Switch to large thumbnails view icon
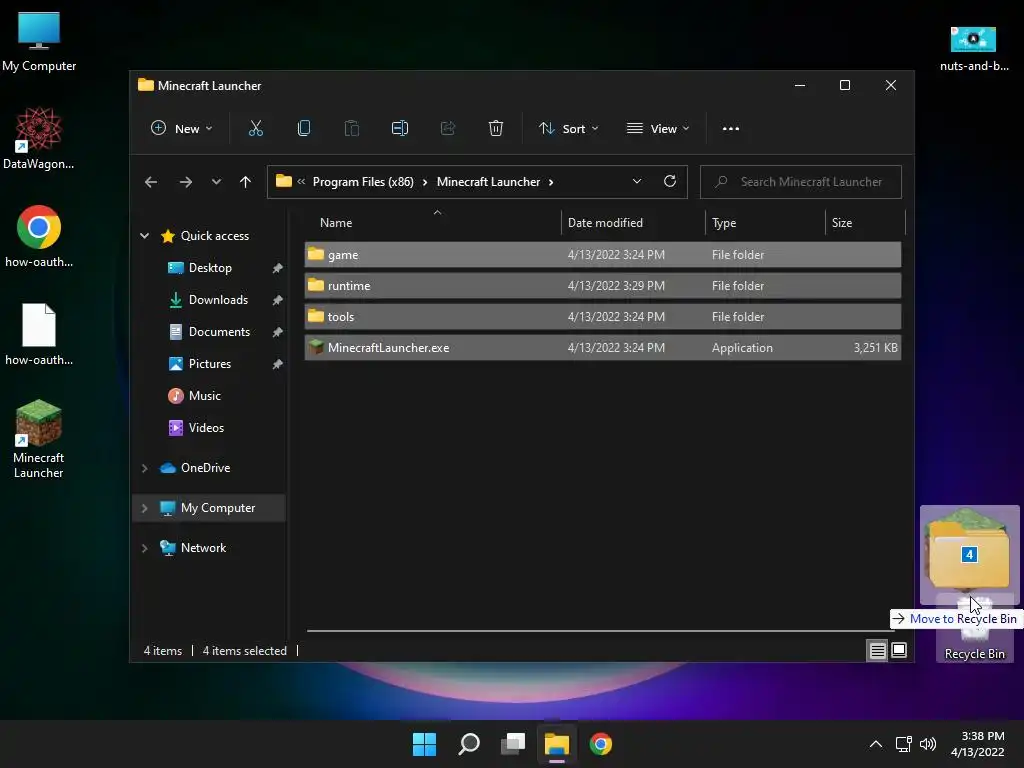 (x=899, y=650)
